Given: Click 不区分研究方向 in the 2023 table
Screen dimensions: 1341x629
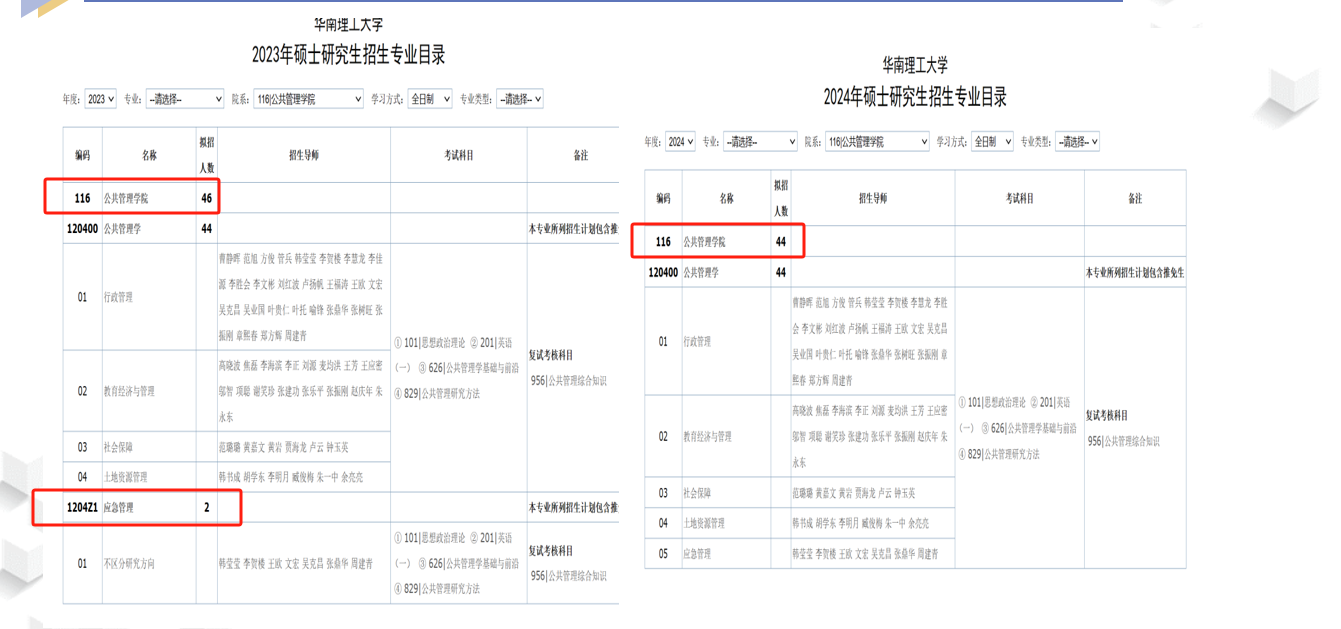Looking at the screenshot, I should (129, 563).
